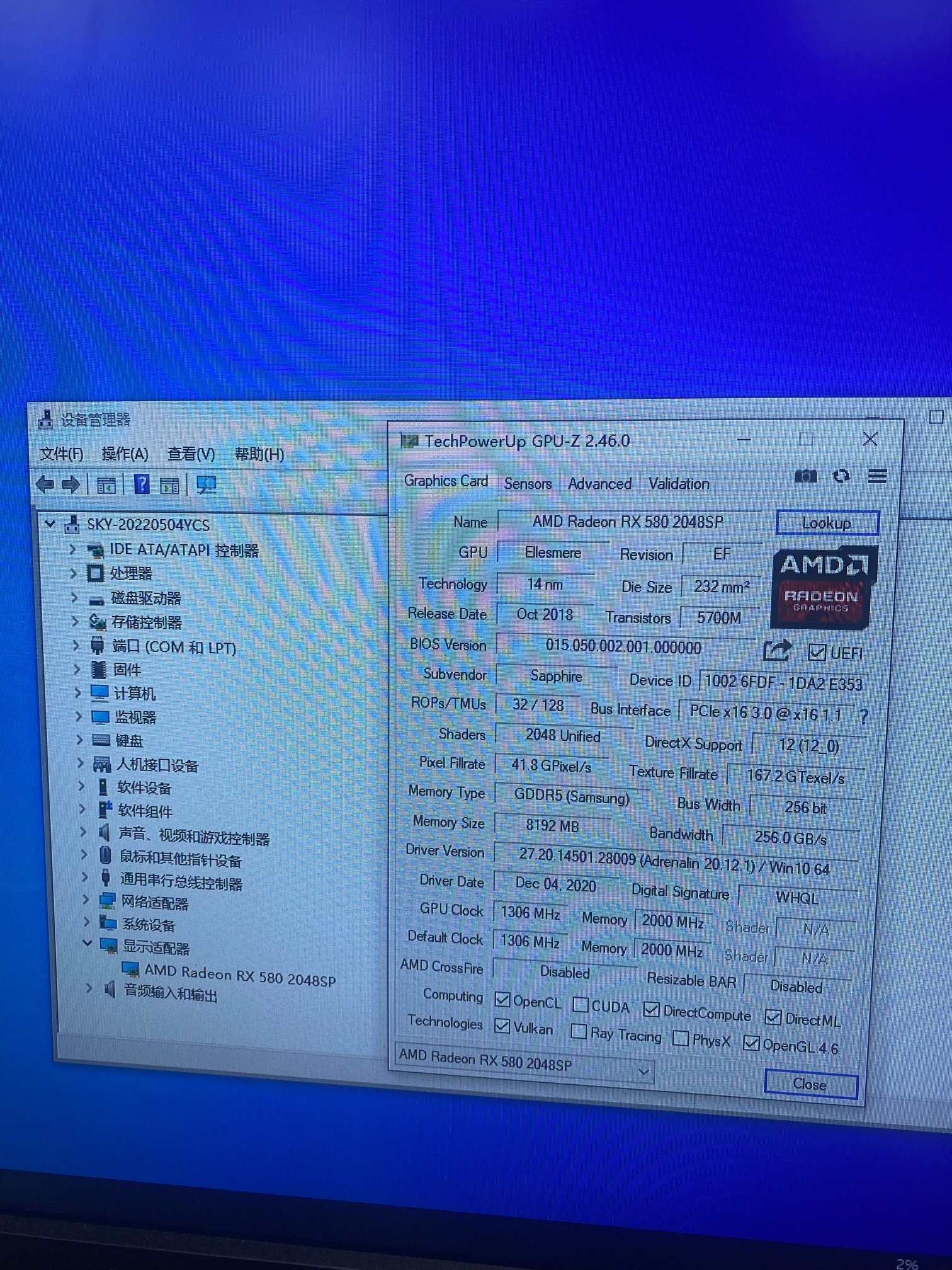
Task: Click the Lookup button
Action: click(x=827, y=522)
